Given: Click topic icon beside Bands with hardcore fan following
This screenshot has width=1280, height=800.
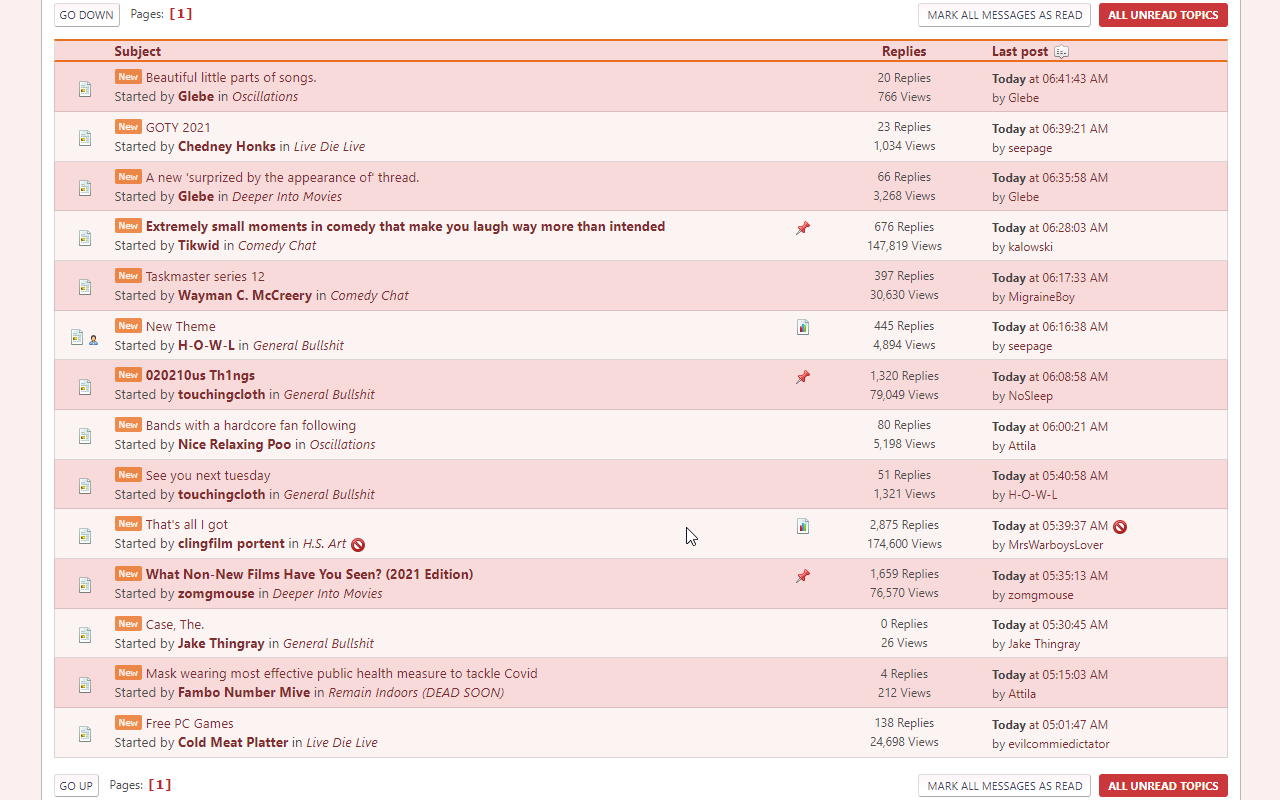Looking at the screenshot, I should pyautogui.click(x=85, y=436).
